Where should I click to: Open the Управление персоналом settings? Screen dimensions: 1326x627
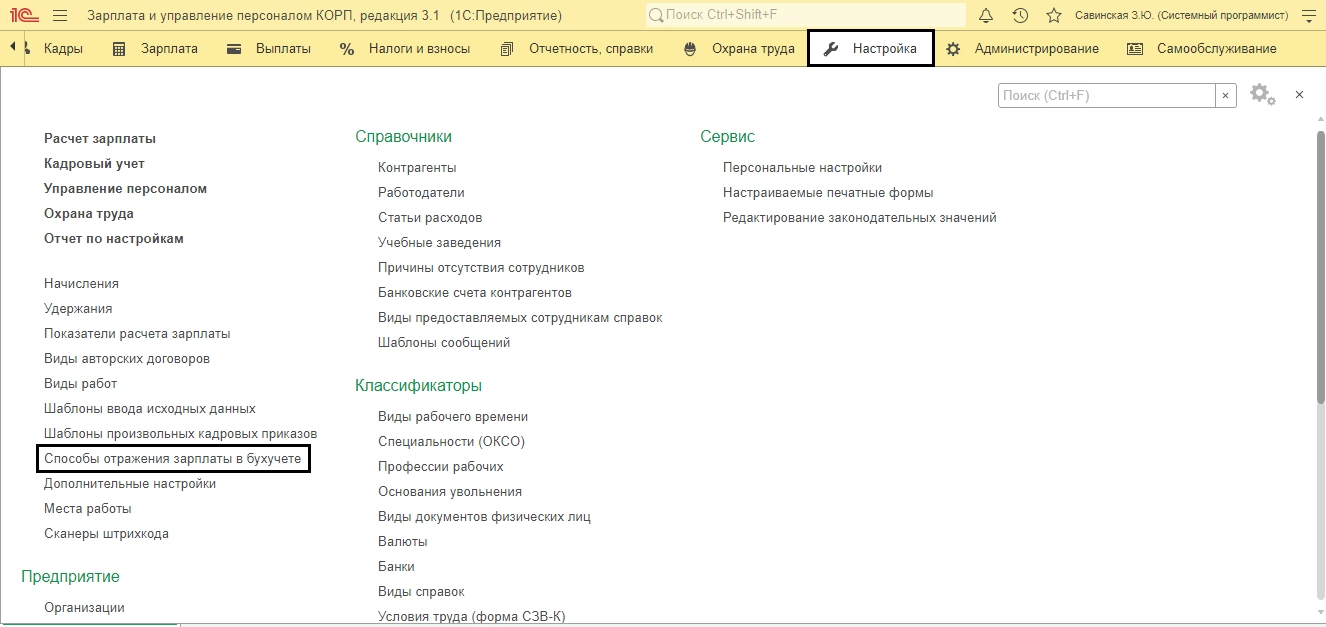(x=126, y=188)
